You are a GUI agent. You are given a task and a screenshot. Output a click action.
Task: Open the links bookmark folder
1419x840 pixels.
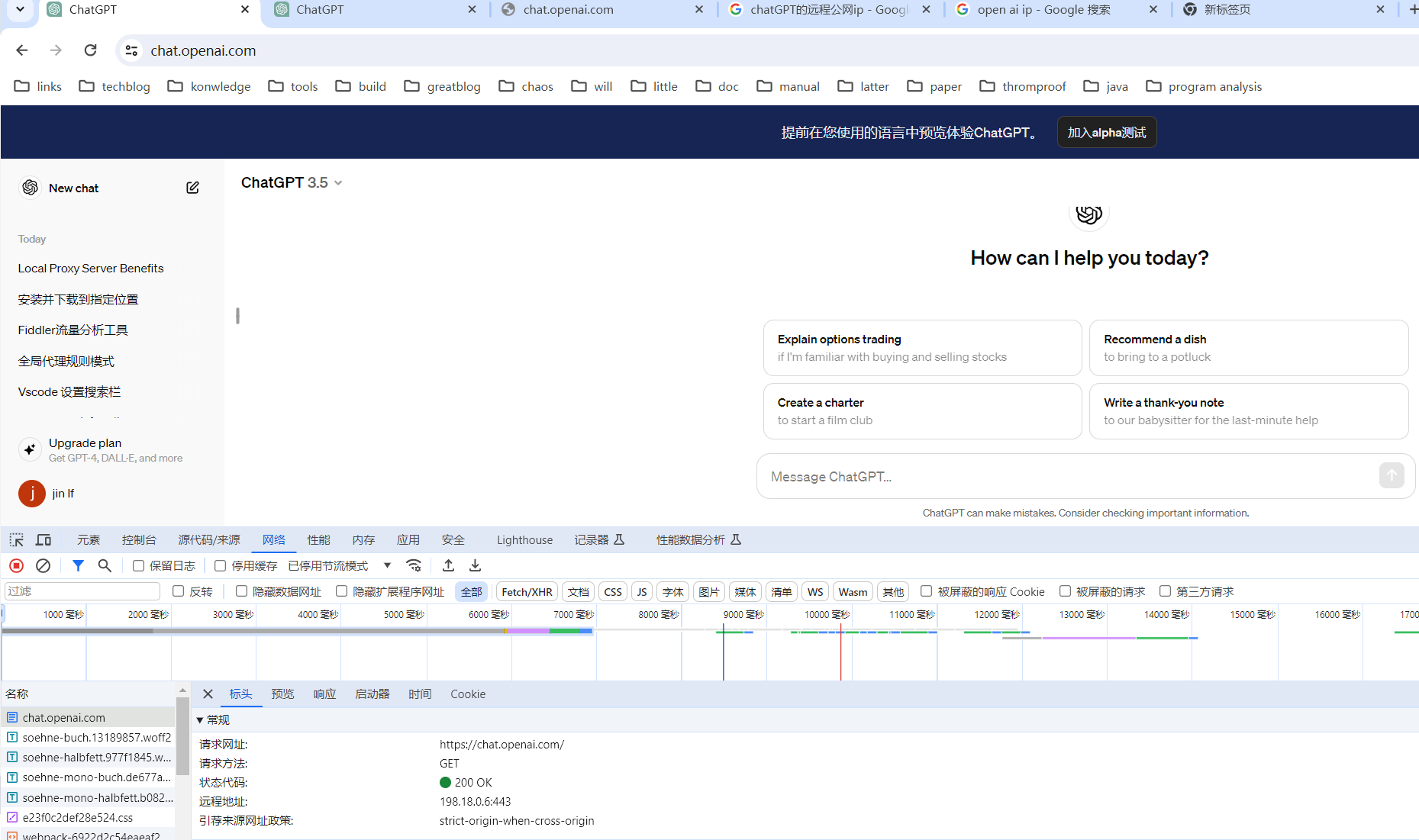click(38, 86)
